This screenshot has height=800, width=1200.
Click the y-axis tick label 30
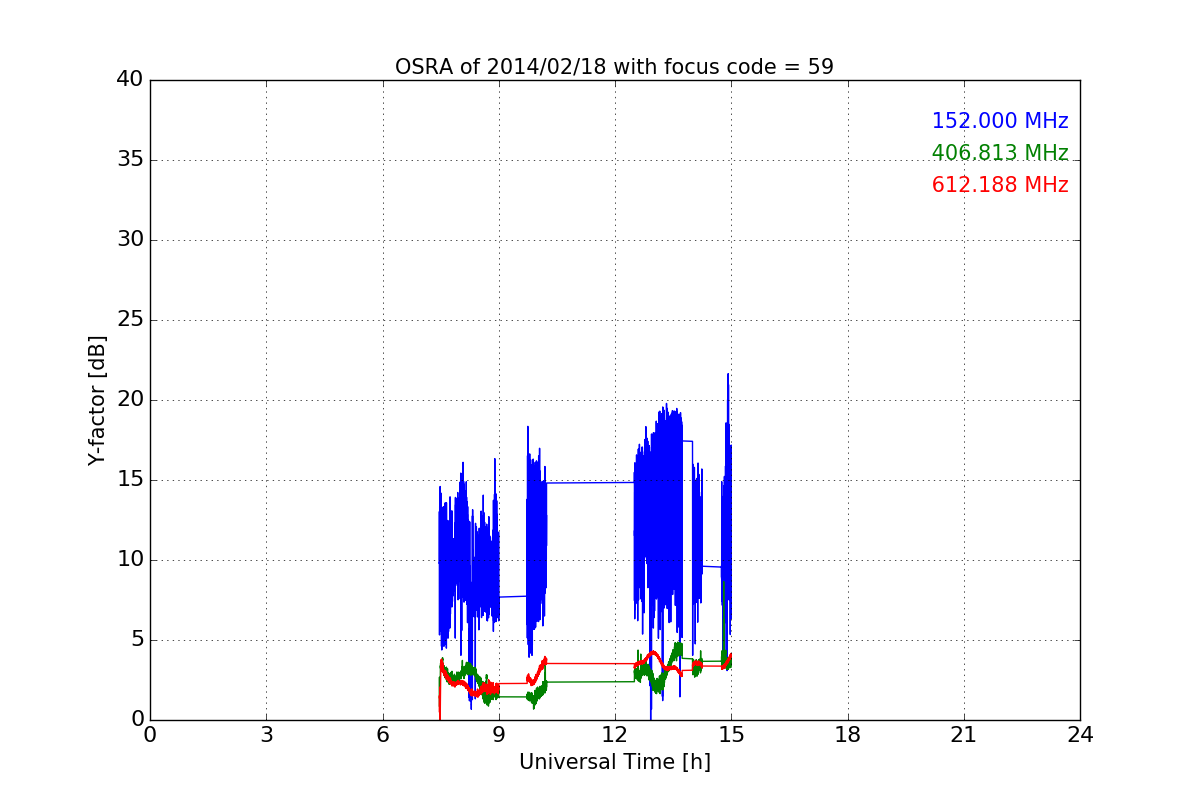pyautogui.click(x=130, y=240)
